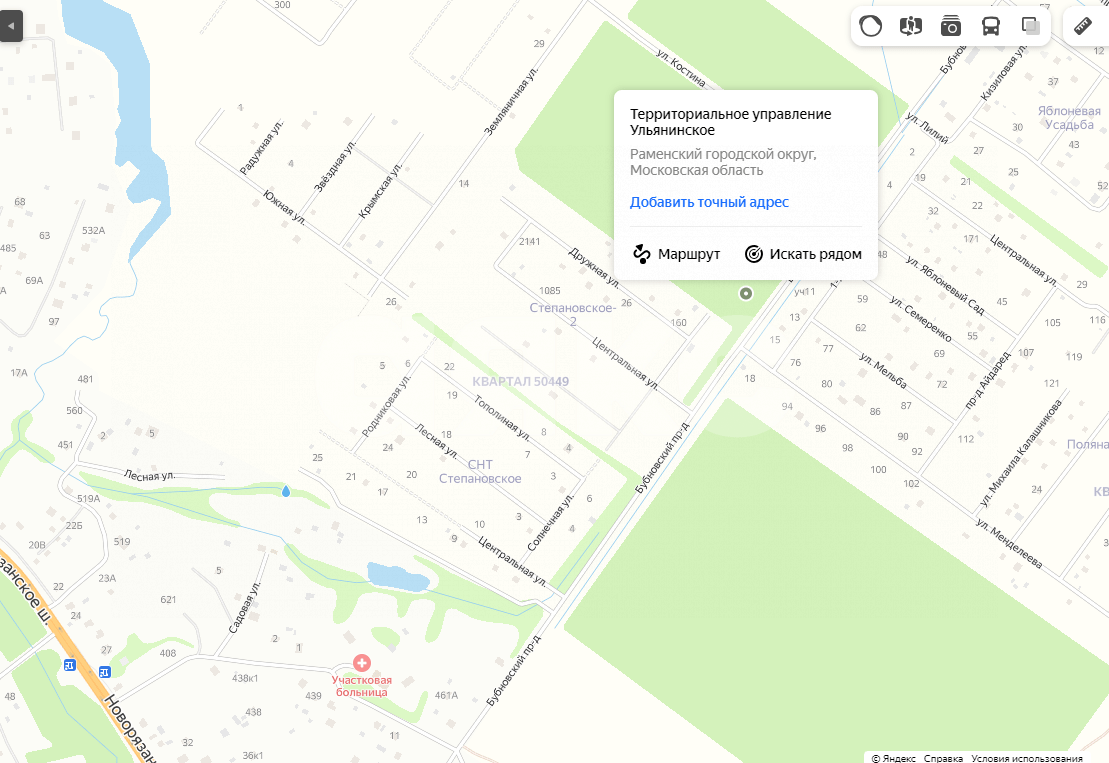Toggle the traffic layer icon
Viewport: 1109px width, 763px height.
871,26
